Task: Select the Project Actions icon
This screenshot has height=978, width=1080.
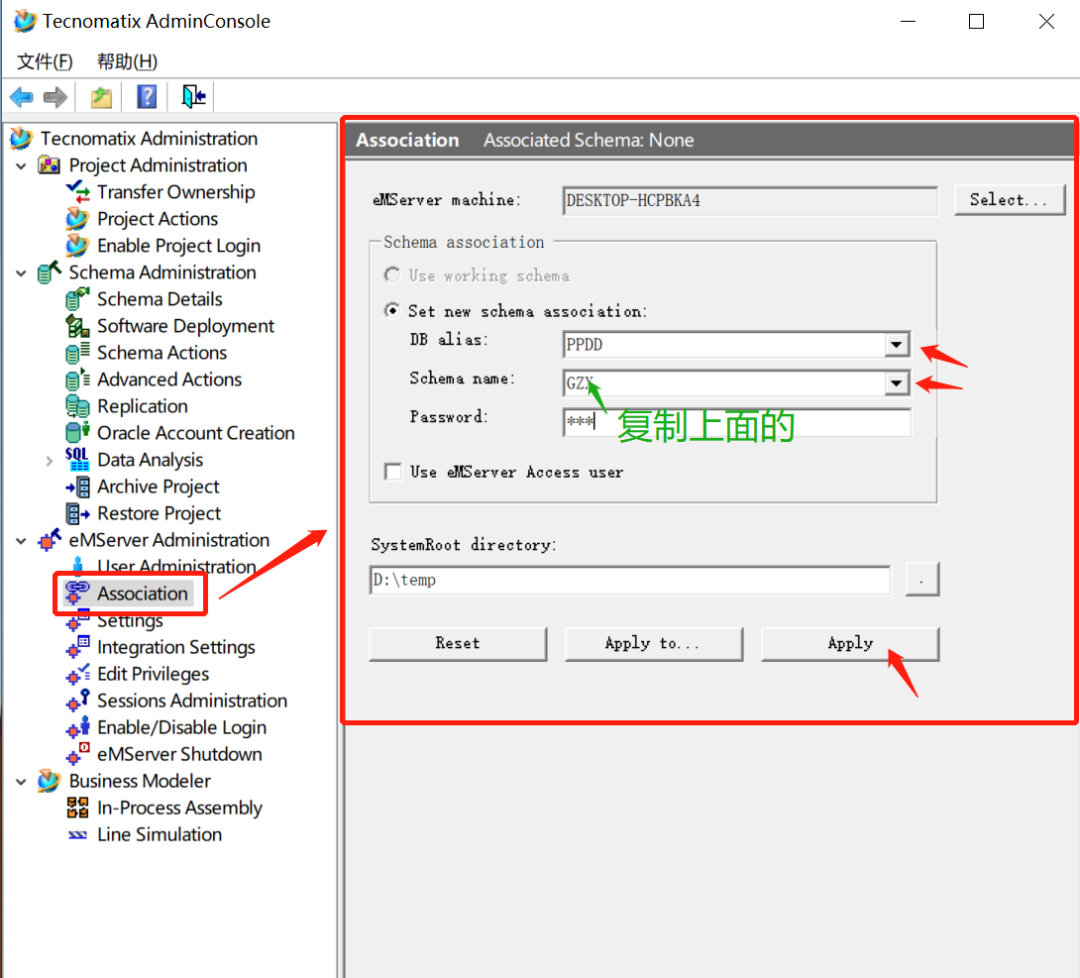Action: [x=77, y=219]
